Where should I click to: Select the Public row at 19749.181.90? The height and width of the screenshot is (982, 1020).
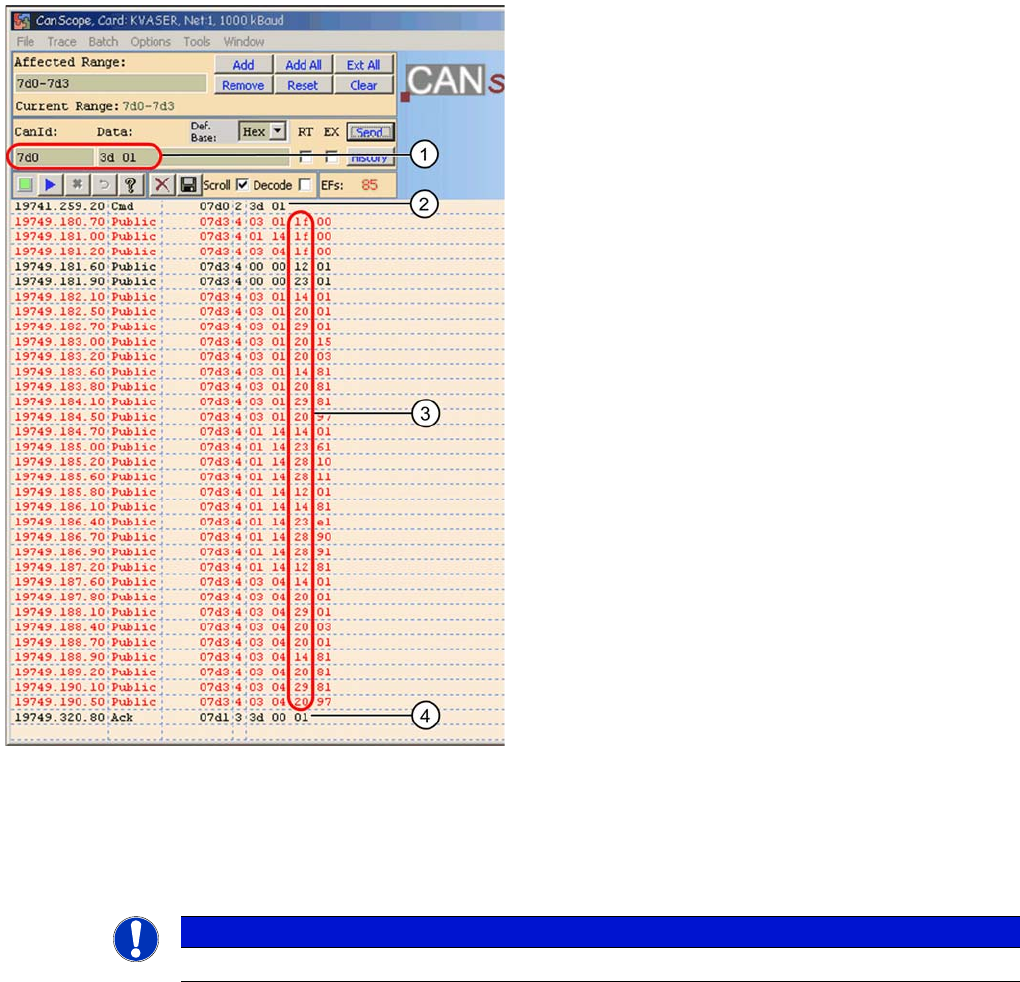coord(257,282)
